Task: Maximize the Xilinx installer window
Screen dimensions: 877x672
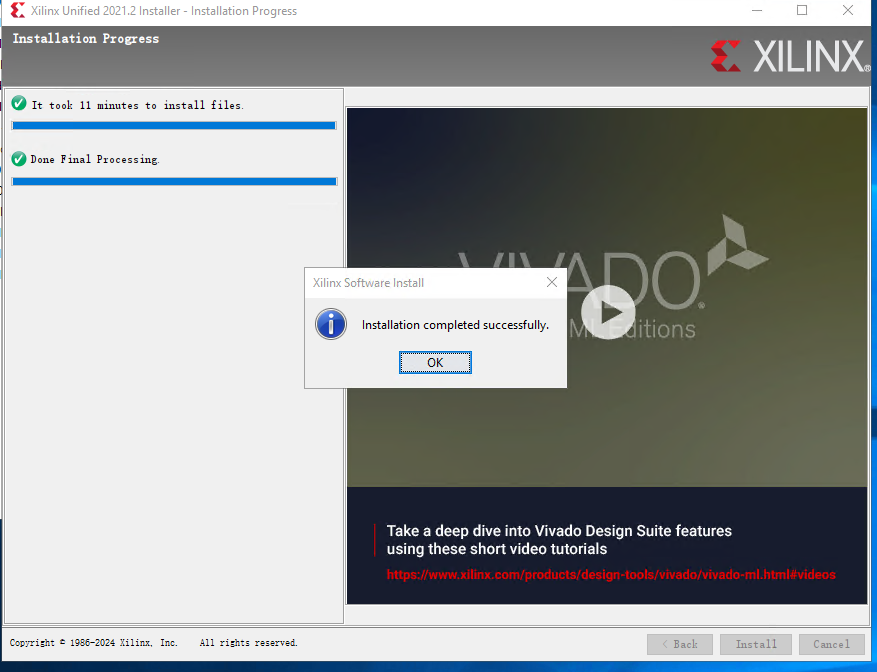Action: pos(802,10)
